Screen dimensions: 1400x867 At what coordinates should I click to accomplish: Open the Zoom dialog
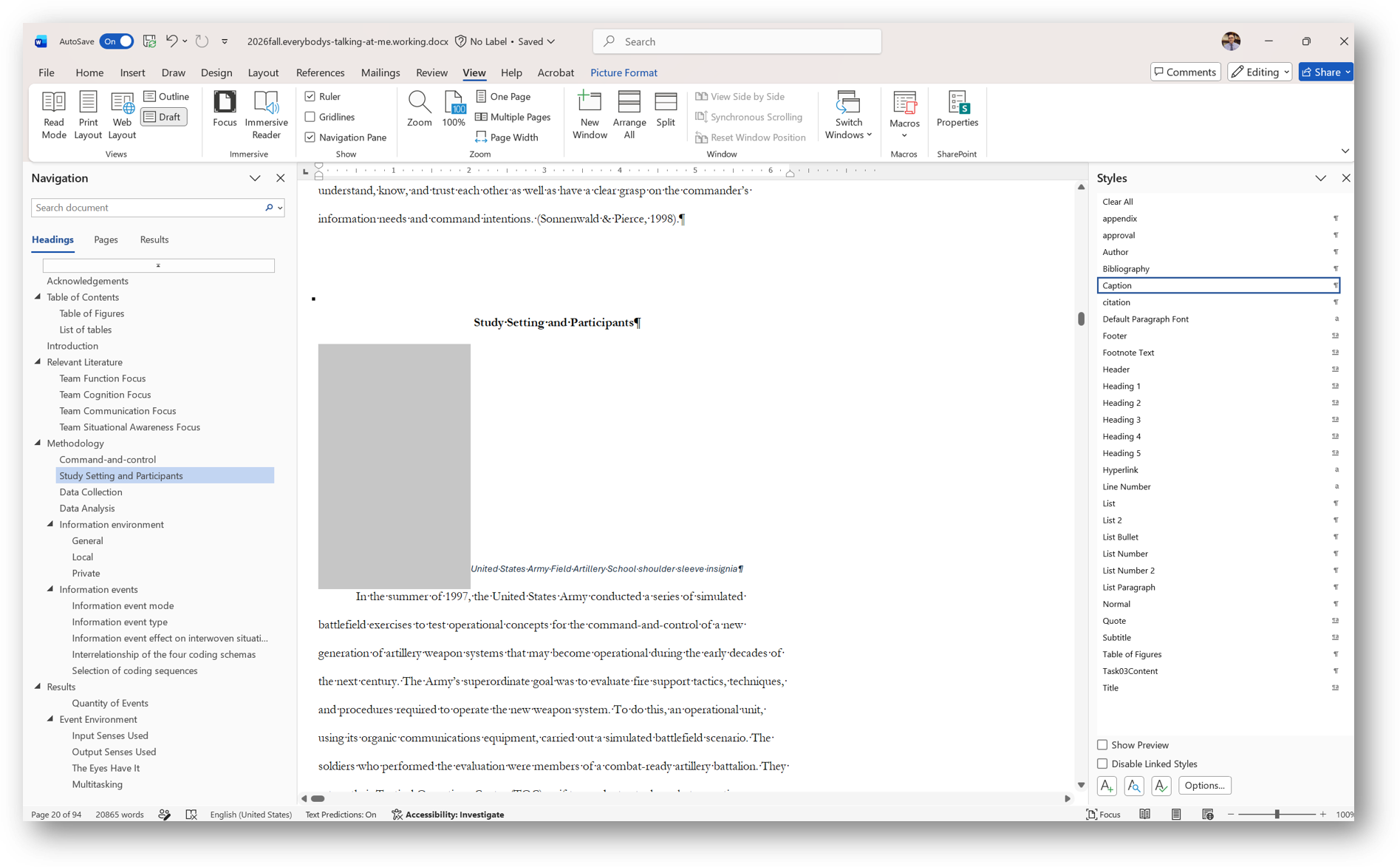(419, 109)
